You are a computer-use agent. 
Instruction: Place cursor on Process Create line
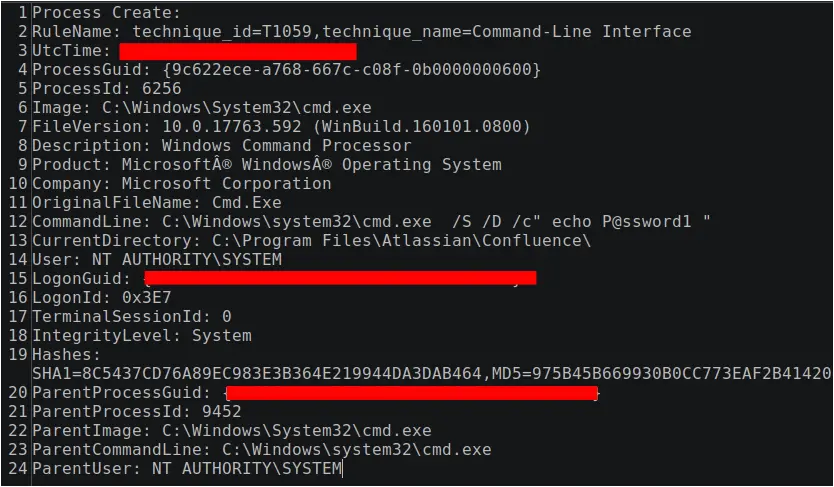coord(106,12)
